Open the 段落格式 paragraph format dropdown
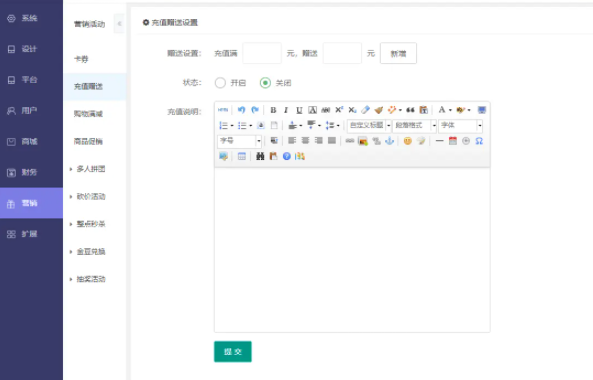The width and height of the screenshot is (593, 380). click(415, 125)
